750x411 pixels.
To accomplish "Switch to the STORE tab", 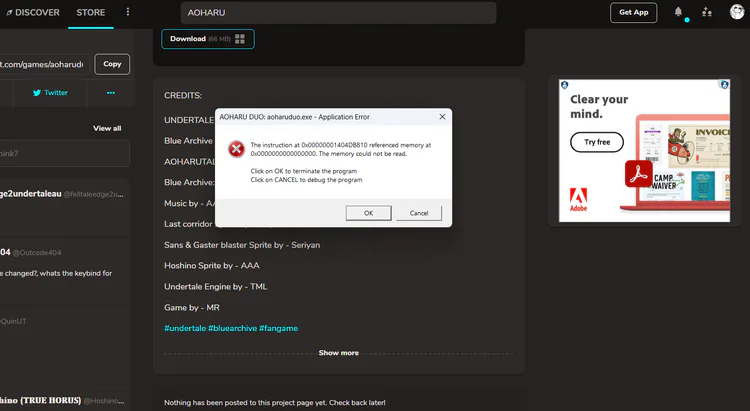I will (x=90, y=12).
